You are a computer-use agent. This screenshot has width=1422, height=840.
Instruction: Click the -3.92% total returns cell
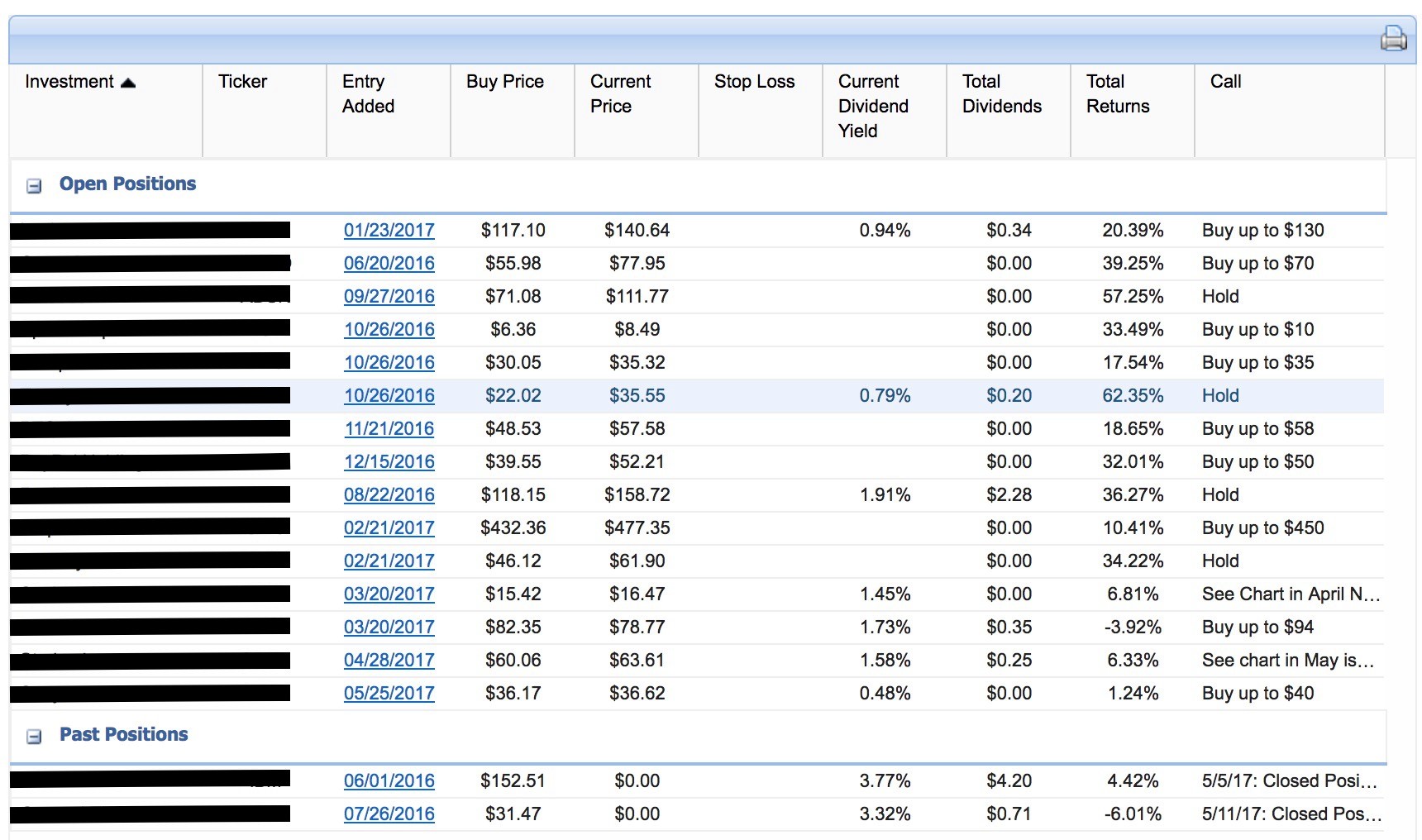[1133, 628]
